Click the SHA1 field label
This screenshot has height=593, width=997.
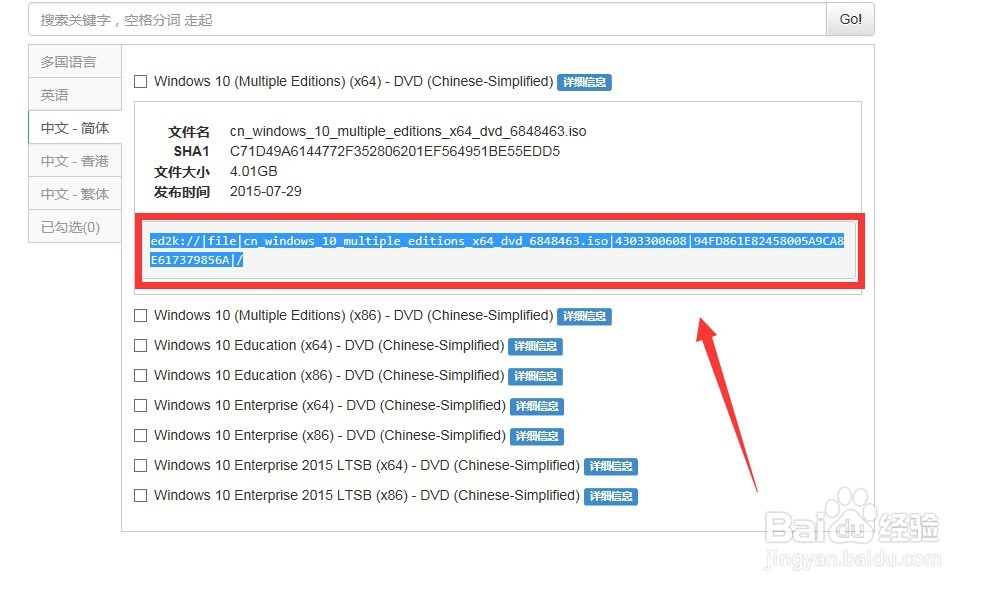click(x=191, y=151)
